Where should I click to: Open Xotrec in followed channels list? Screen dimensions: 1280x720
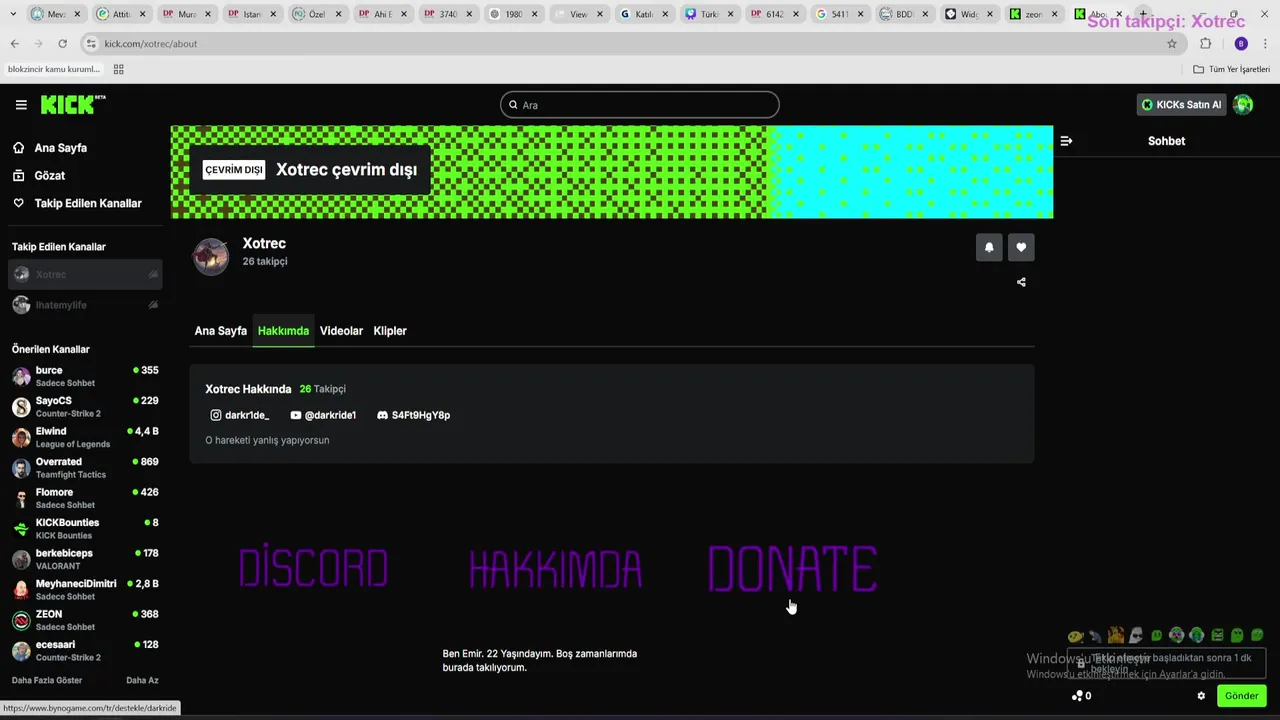click(85, 274)
